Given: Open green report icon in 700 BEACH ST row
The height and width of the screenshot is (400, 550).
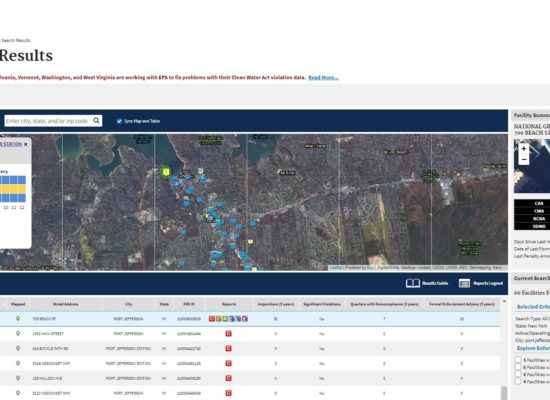Looking at the screenshot, I should pos(225,319).
